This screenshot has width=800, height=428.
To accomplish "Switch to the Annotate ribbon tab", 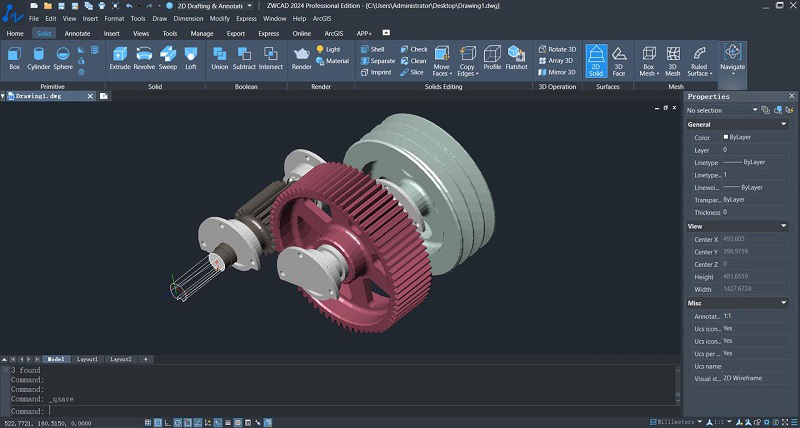I will (77, 34).
